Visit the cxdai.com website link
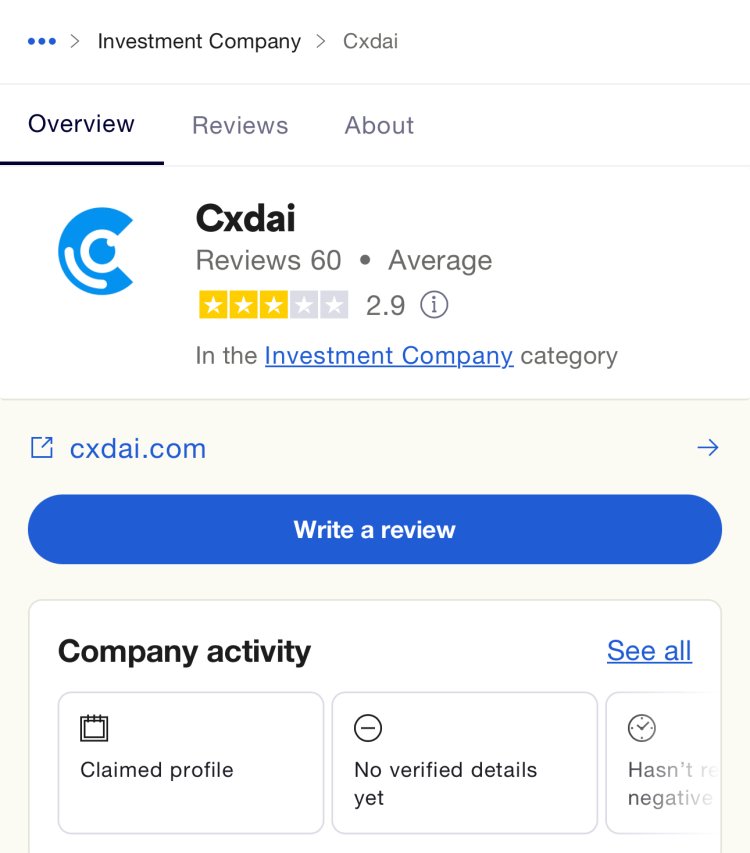This screenshot has height=853, width=750. [138, 449]
